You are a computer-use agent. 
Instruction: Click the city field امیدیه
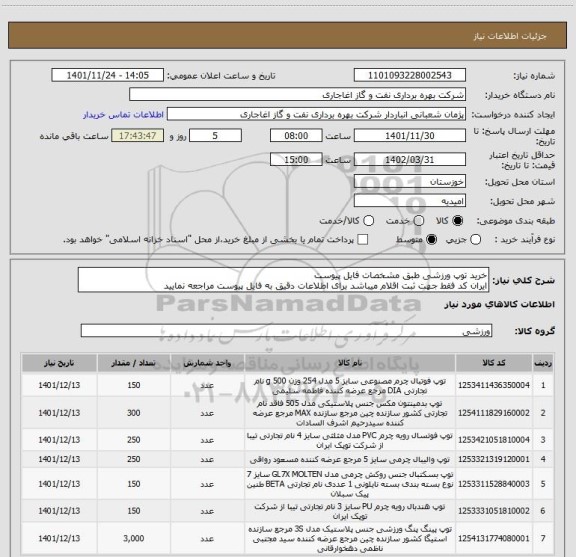pyautogui.click(x=410, y=201)
